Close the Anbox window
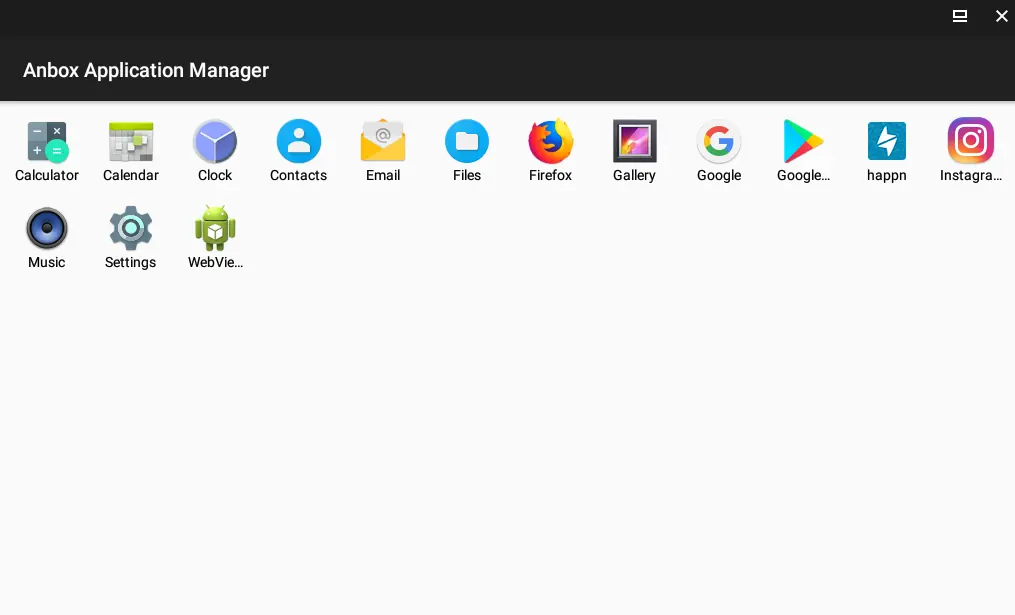Image resolution: width=1015 pixels, height=615 pixels. 1001,16
